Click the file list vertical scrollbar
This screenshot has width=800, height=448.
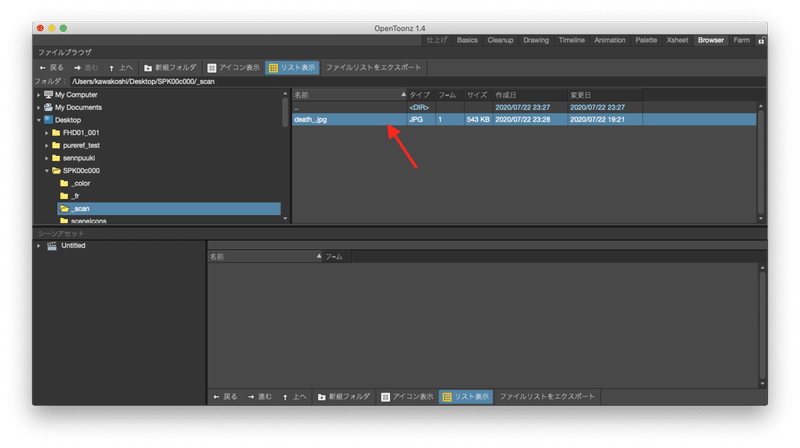(x=761, y=162)
